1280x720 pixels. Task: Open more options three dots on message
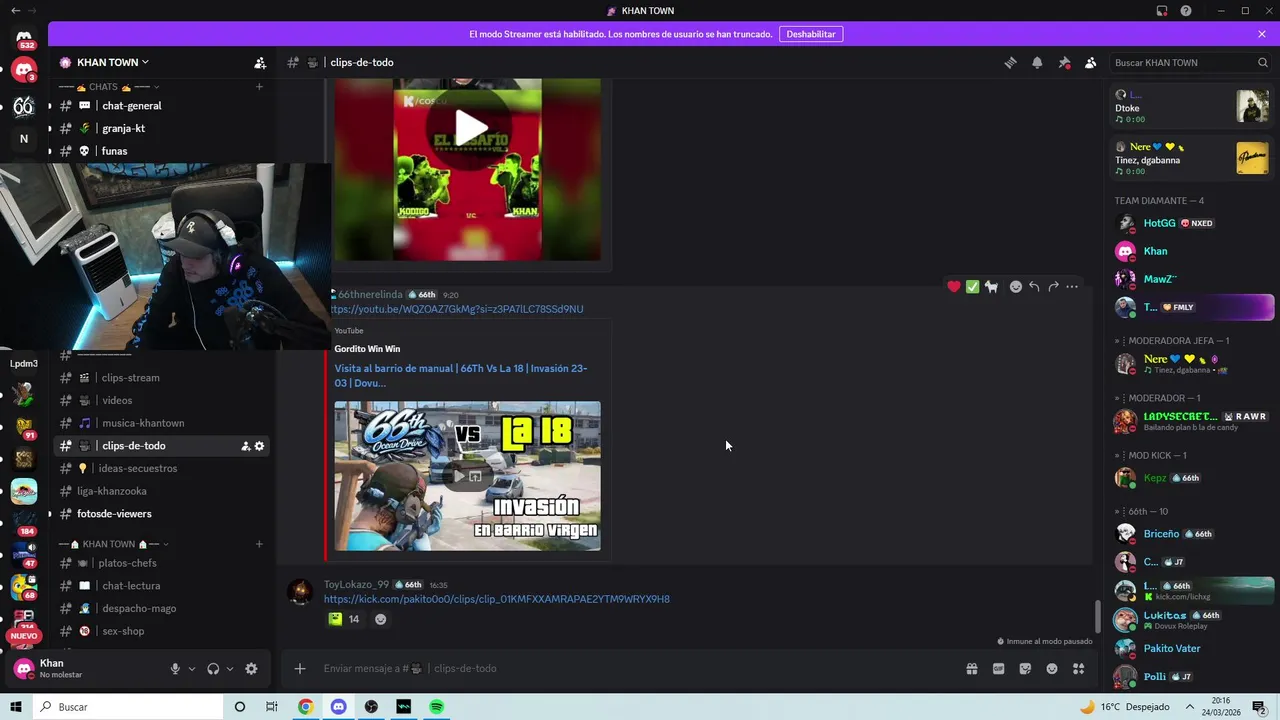click(1072, 287)
